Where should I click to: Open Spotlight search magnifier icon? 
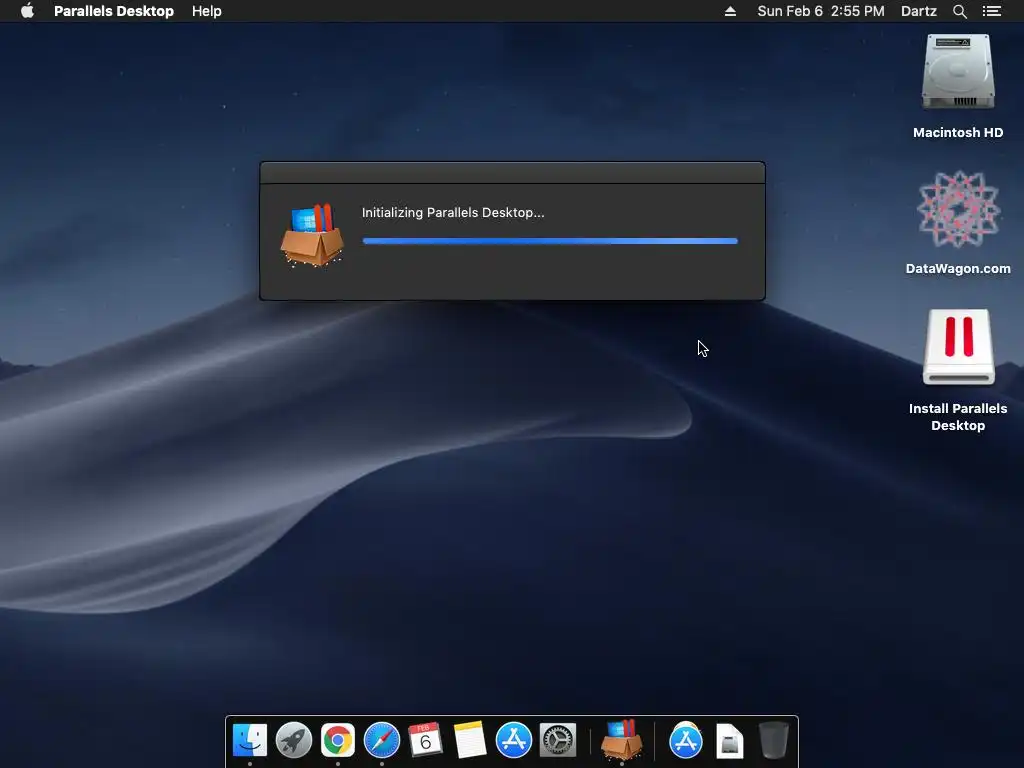point(959,11)
